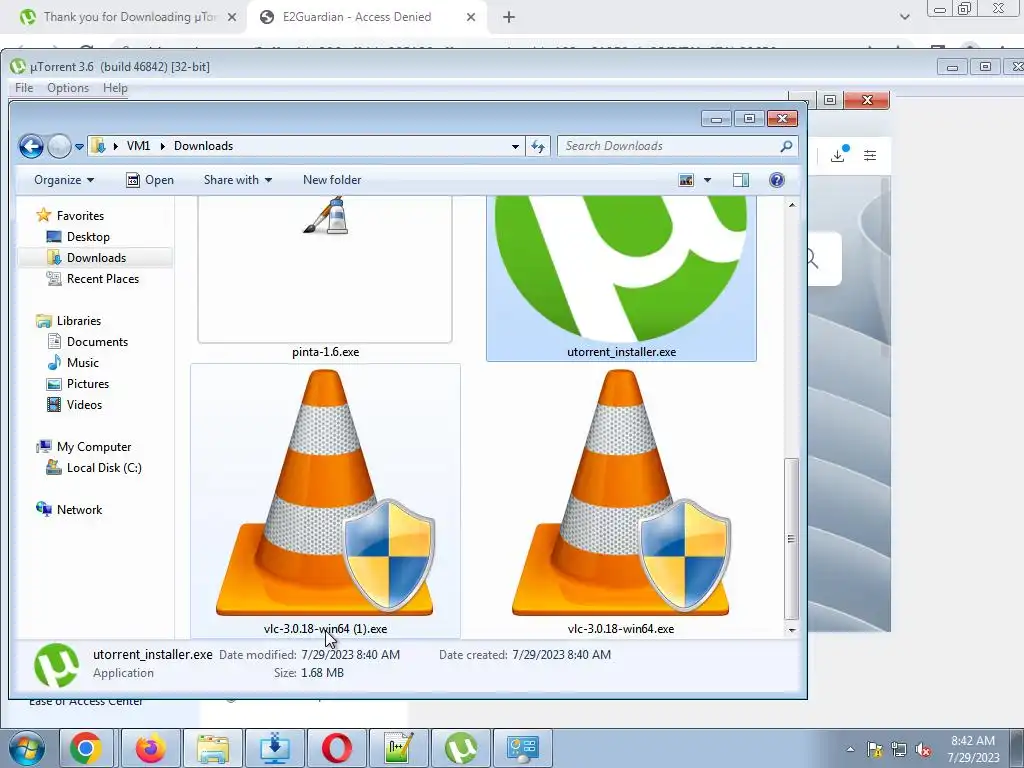Open Local Disk (C:)

click(x=104, y=468)
